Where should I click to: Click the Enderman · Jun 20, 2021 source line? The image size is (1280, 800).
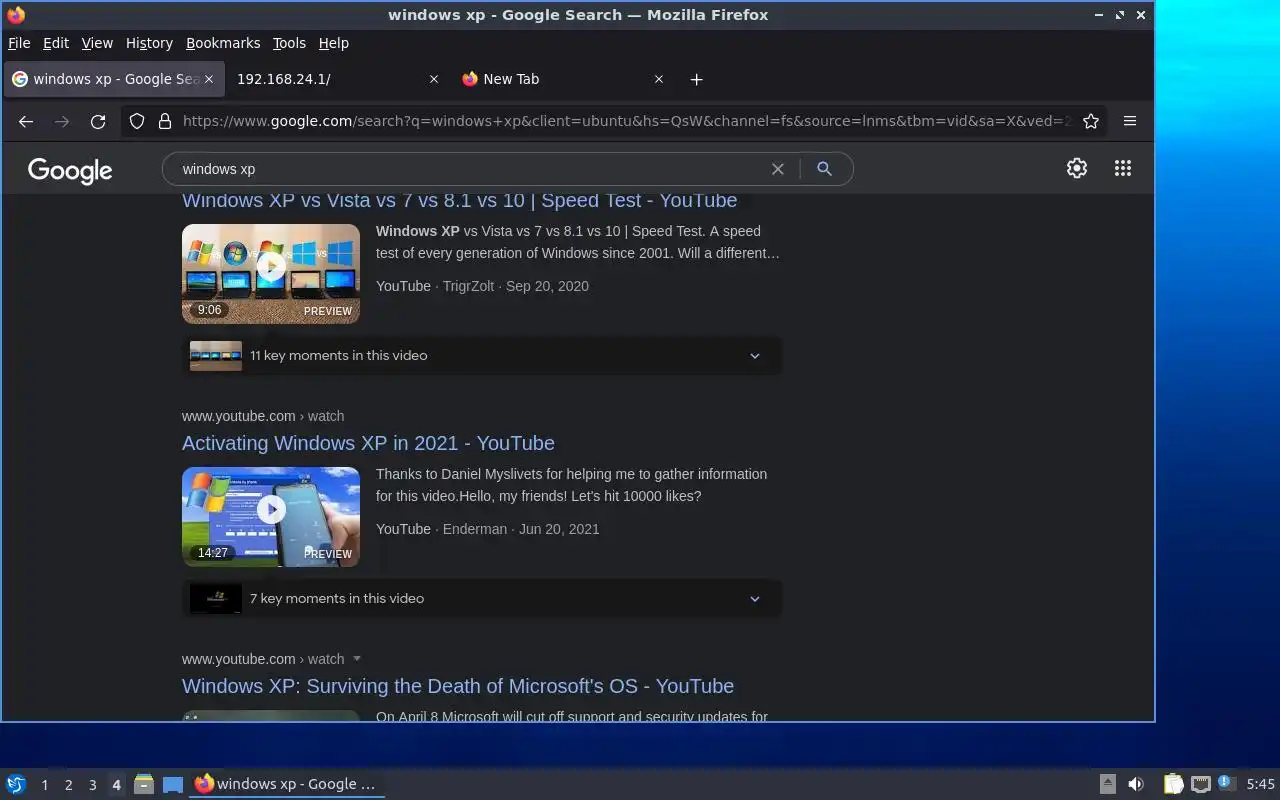(488, 529)
